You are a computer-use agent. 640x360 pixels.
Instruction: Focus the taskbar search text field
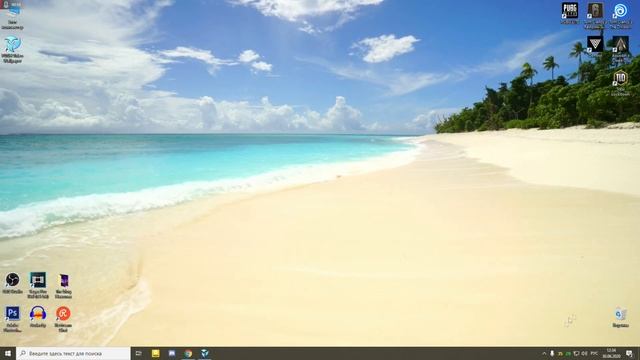coord(73,353)
